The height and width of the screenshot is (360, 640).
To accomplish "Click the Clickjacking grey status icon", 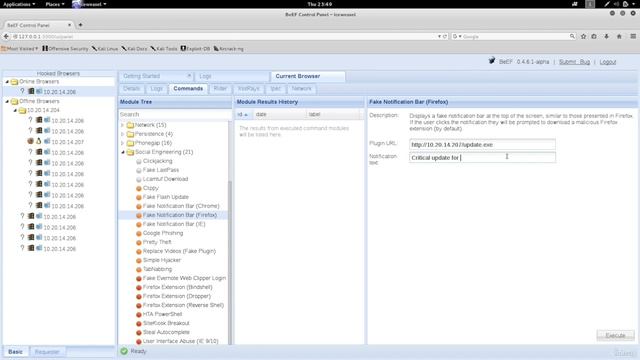I will pos(139,161).
